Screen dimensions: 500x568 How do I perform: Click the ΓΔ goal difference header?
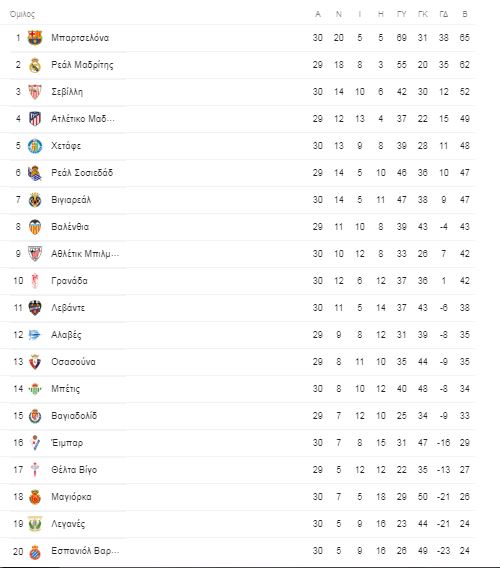click(444, 14)
